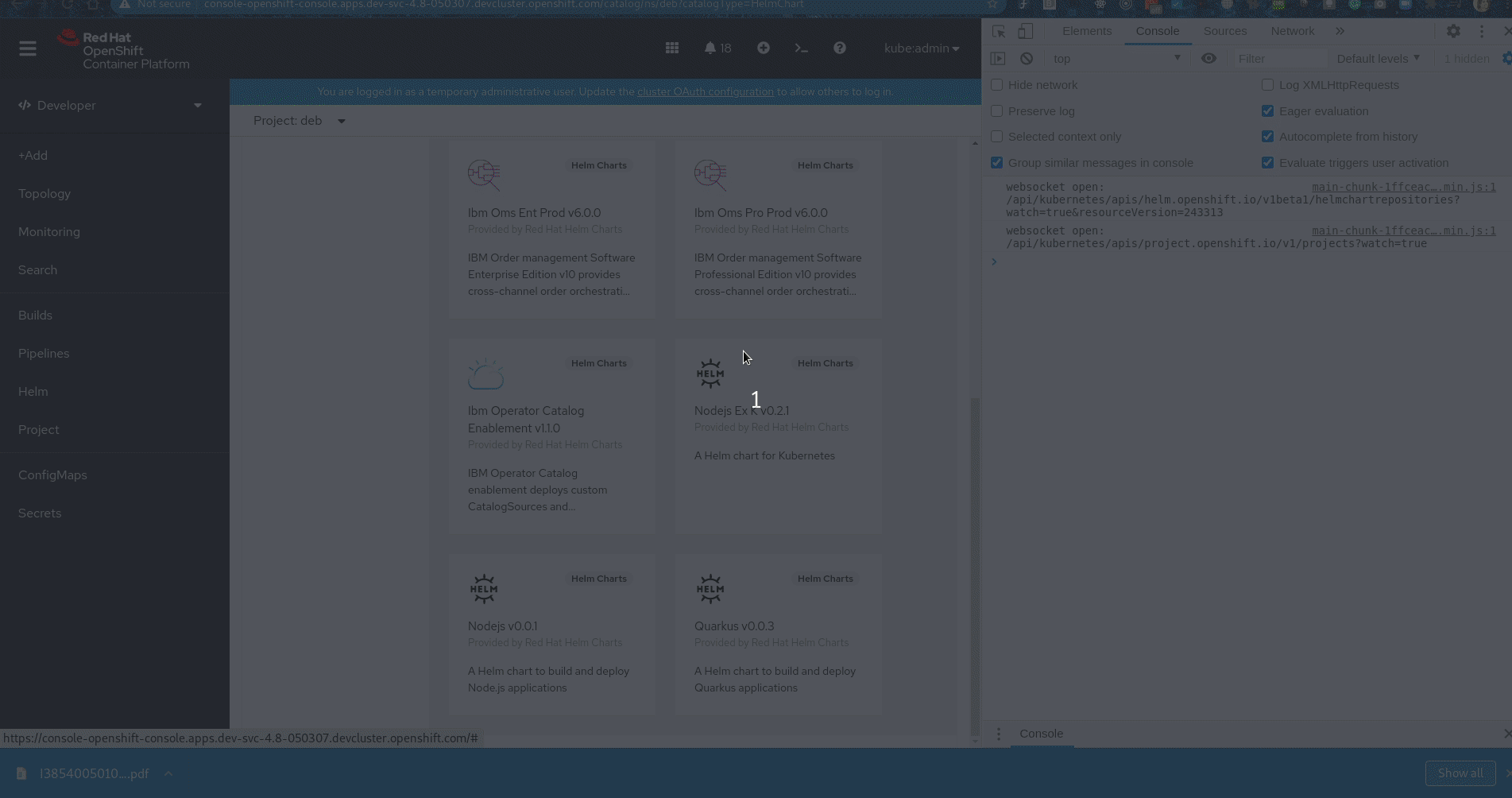Open DevTools settings gear
This screenshot has height=798, width=1512.
click(x=1453, y=31)
